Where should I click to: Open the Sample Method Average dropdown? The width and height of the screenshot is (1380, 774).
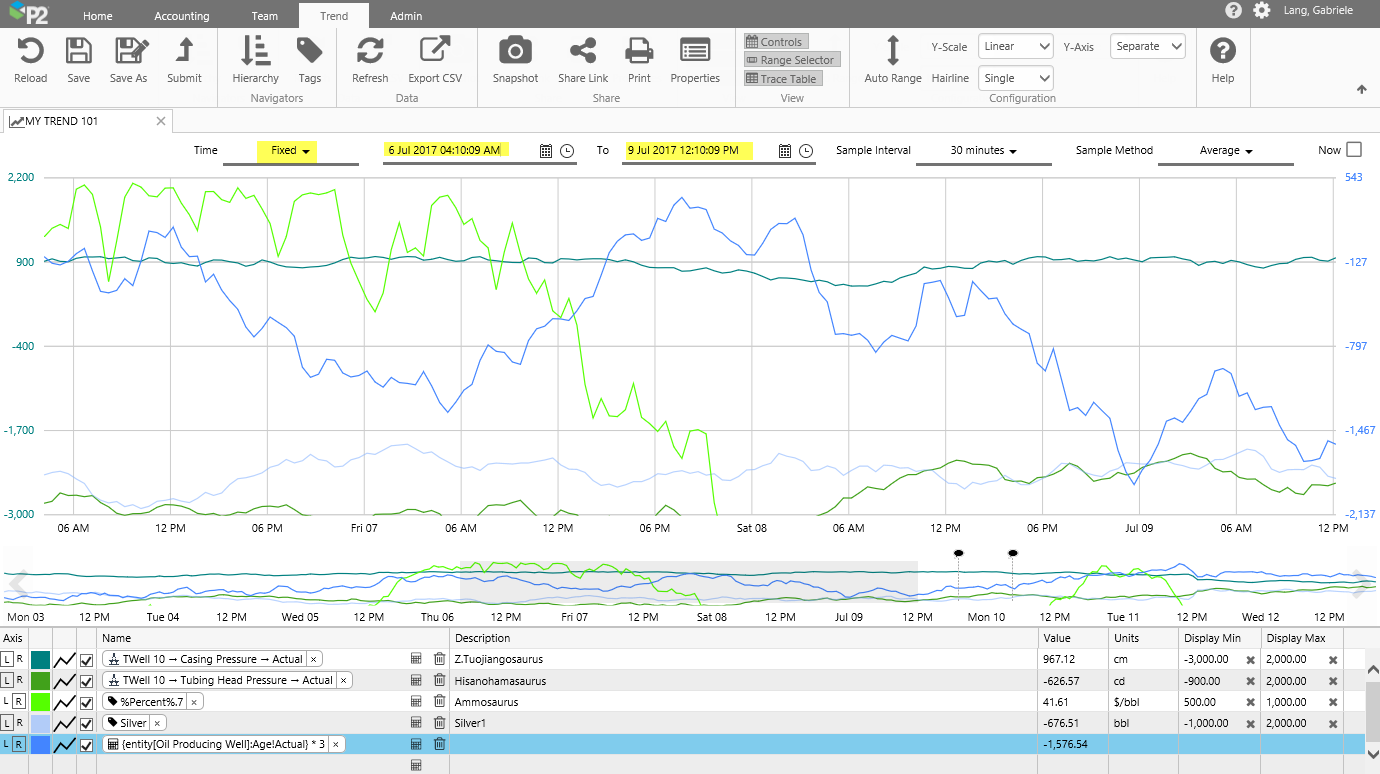(x=1226, y=151)
